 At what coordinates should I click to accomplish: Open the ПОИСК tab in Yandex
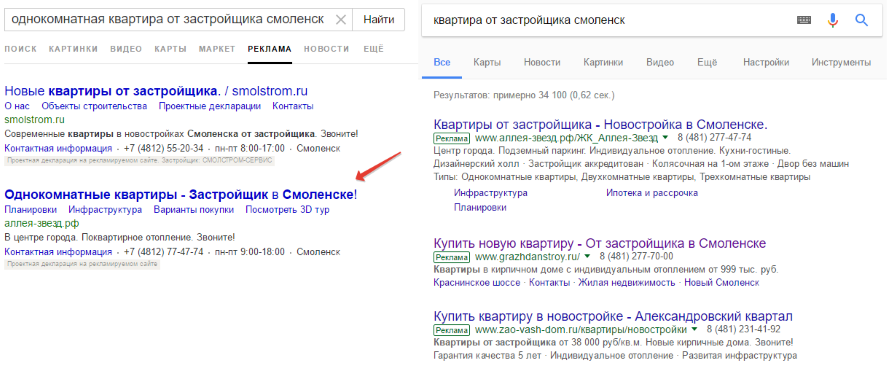point(20,49)
